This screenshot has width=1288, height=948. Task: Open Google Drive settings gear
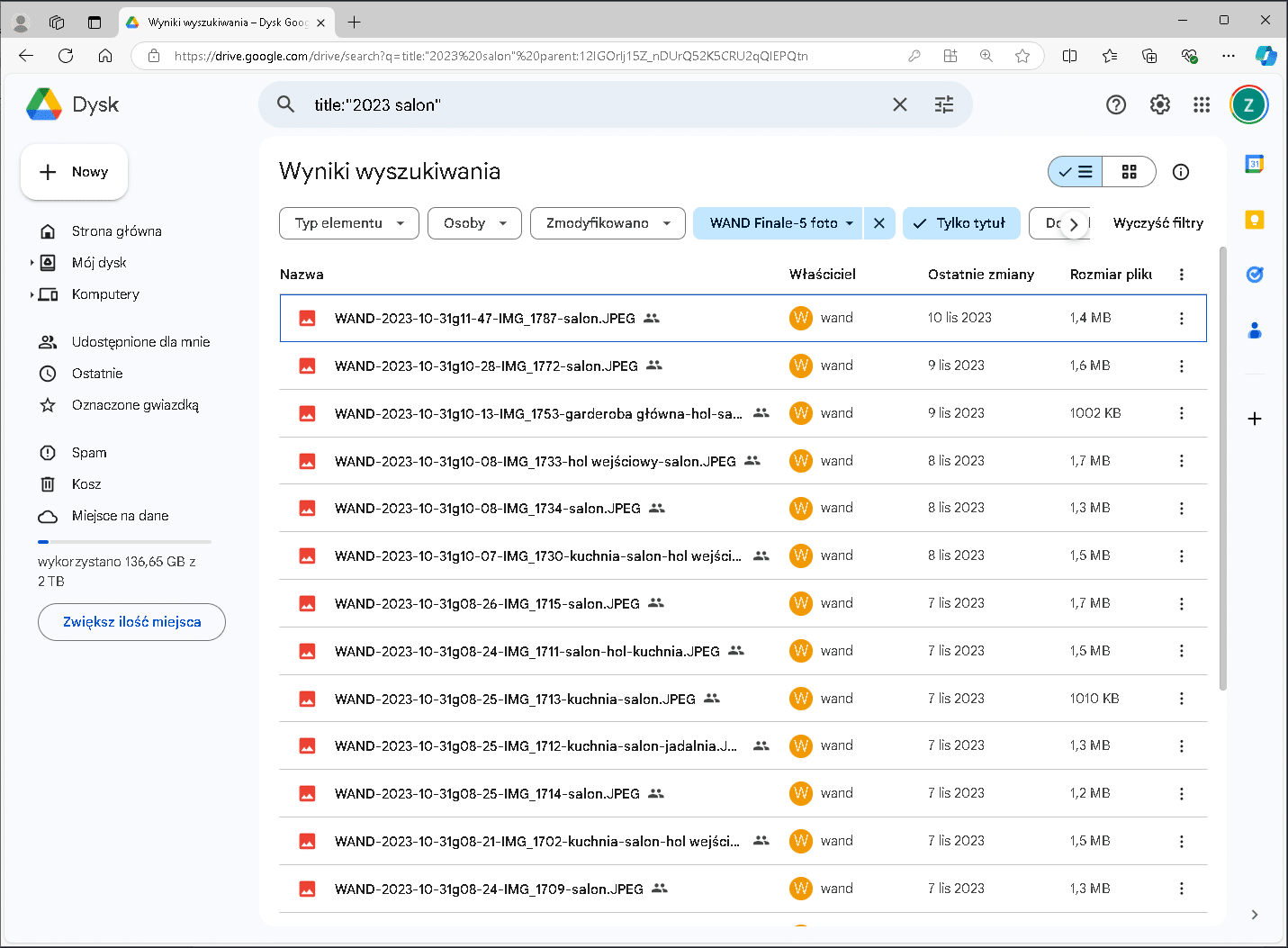tap(1159, 104)
